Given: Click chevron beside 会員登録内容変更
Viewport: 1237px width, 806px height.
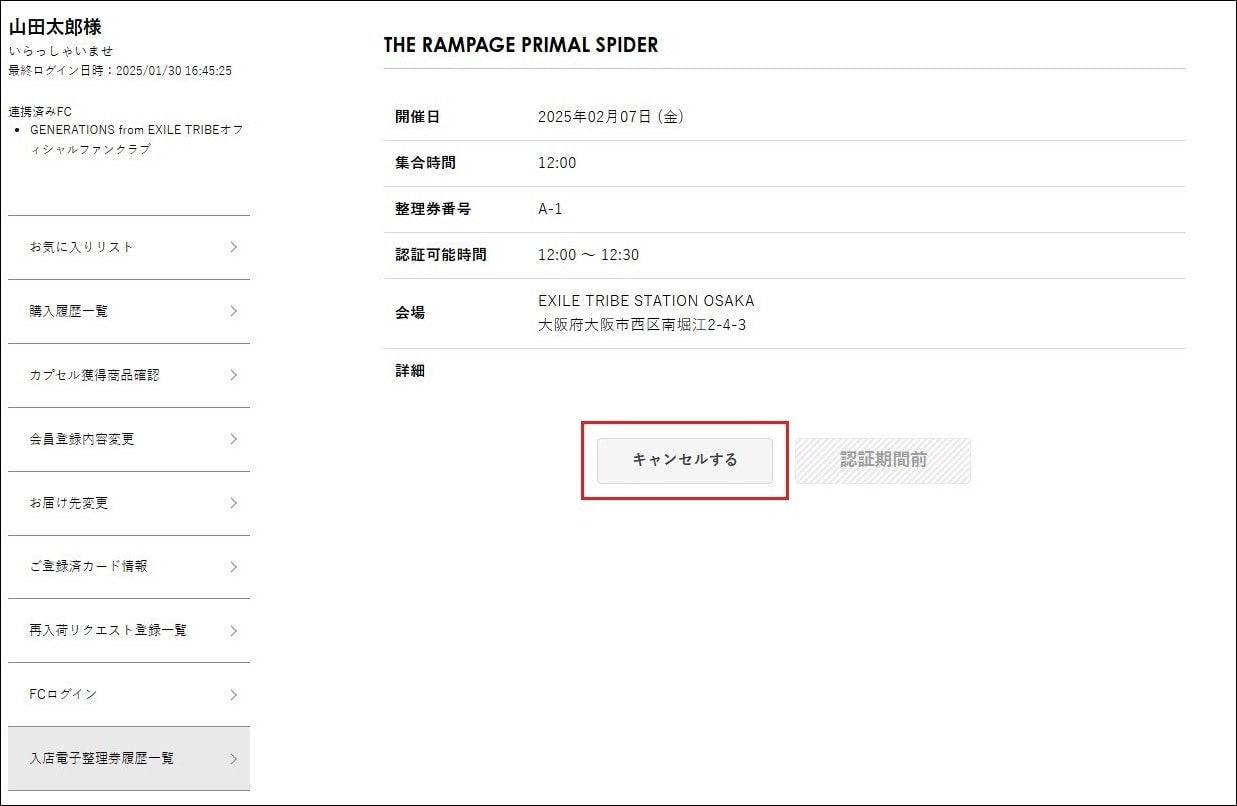Looking at the screenshot, I should tap(233, 439).
